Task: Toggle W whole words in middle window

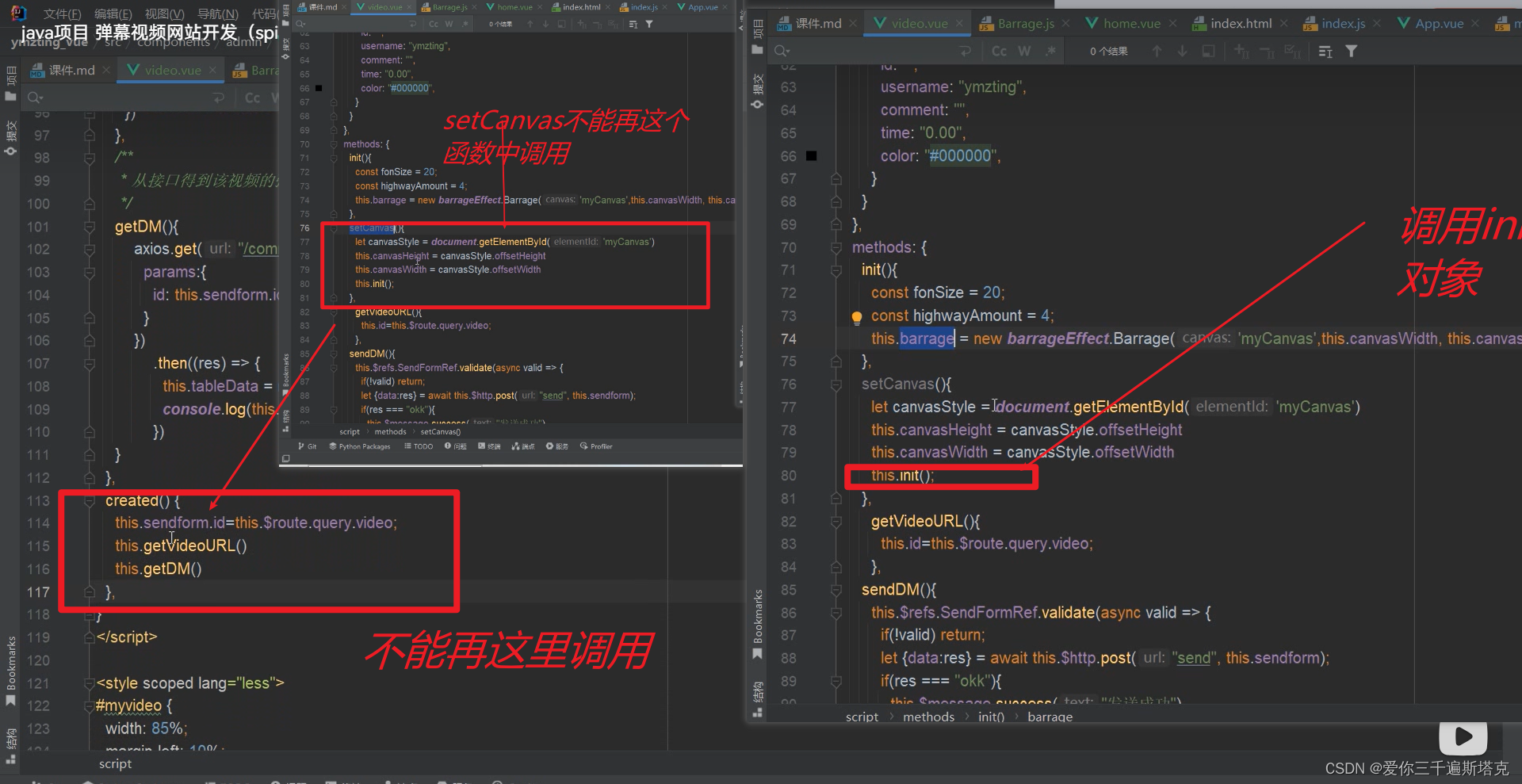Action: pyautogui.click(x=449, y=25)
